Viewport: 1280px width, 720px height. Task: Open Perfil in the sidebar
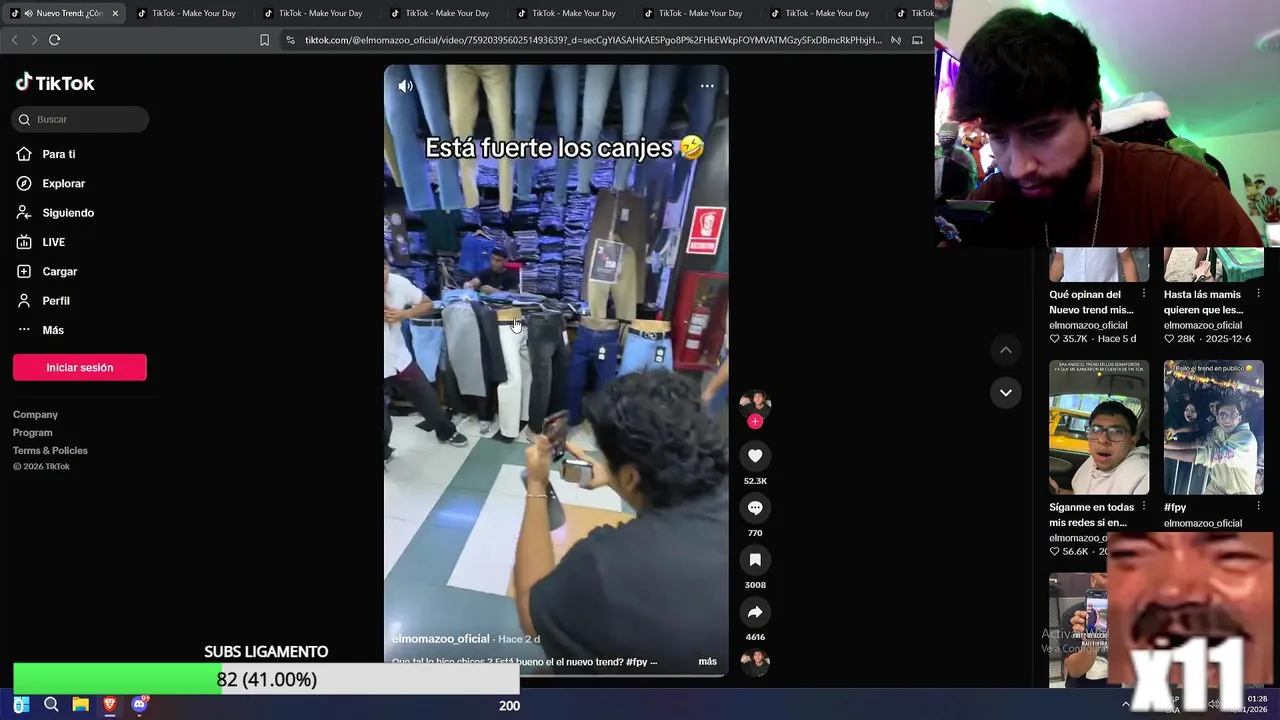pyautogui.click(x=56, y=301)
